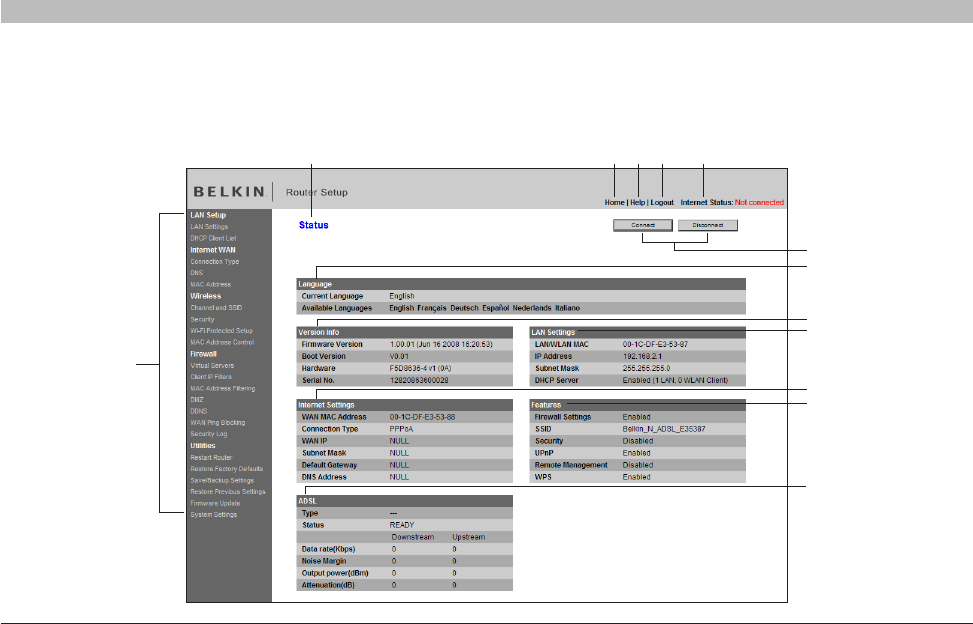Viewport: 973px width, 624px height.
Task: Open Security Log page
Action: tap(208, 434)
